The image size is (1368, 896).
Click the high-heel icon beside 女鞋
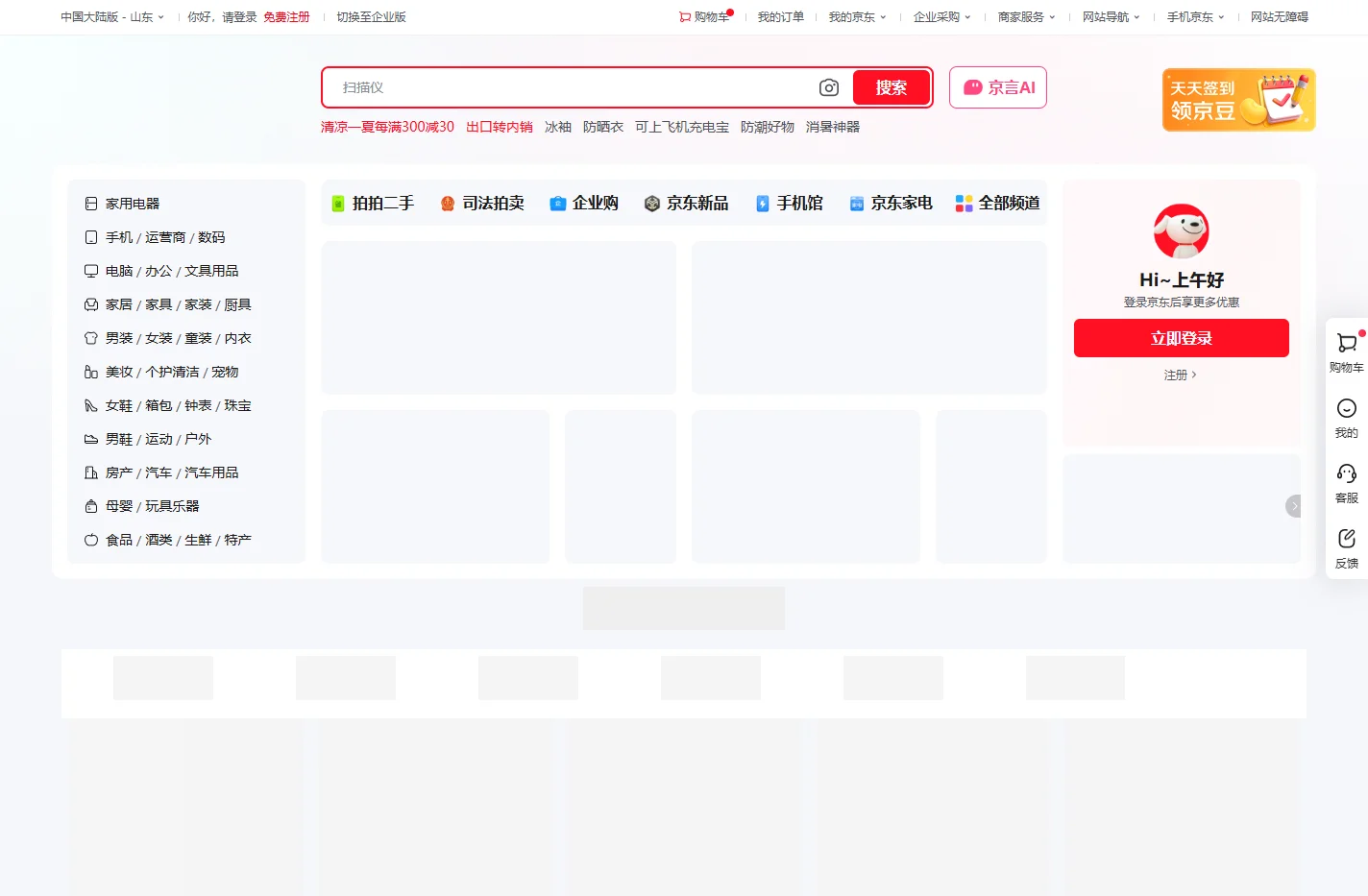[91, 405]
